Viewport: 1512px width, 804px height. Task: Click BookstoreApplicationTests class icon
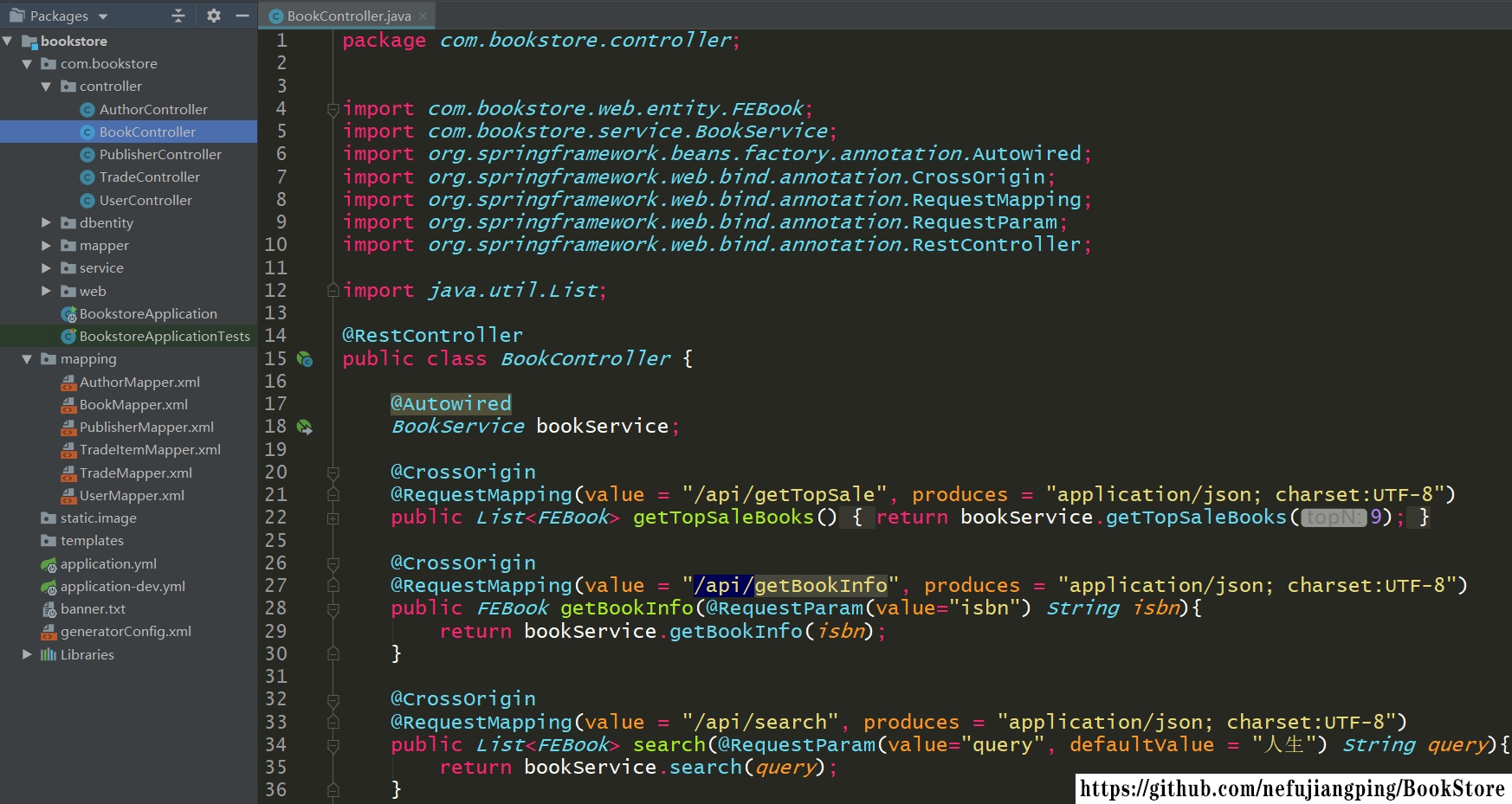[68, 337]
